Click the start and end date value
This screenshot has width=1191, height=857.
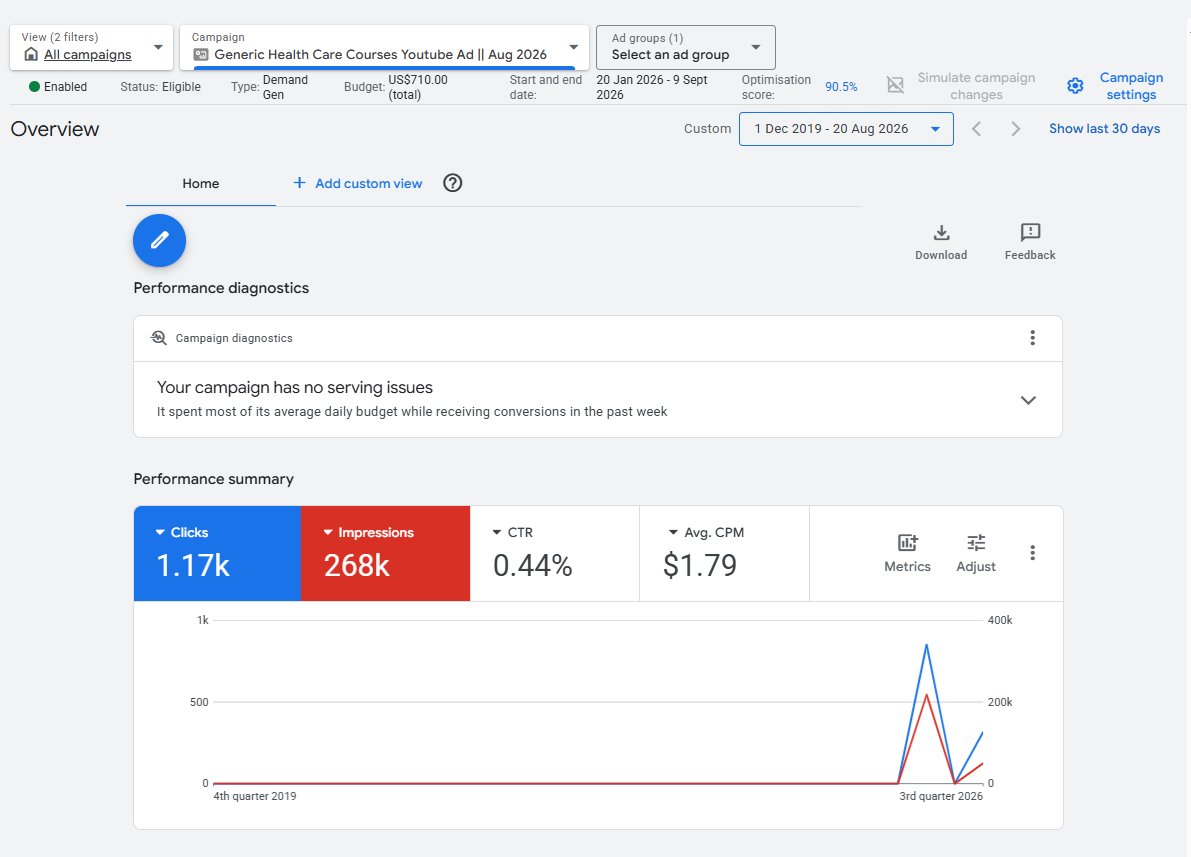[x=652, y=87]
